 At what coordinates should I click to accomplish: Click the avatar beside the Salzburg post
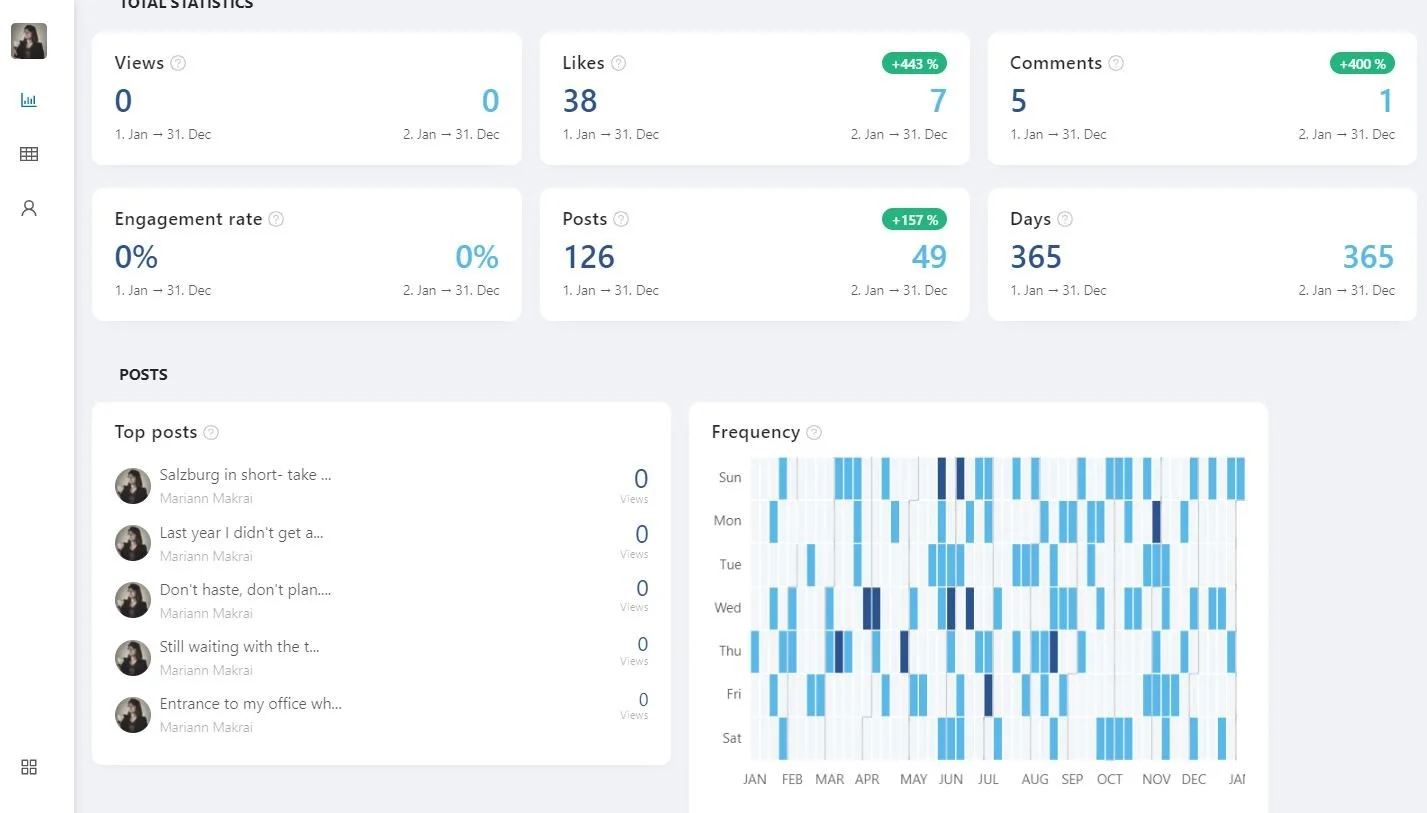point(133,486)
